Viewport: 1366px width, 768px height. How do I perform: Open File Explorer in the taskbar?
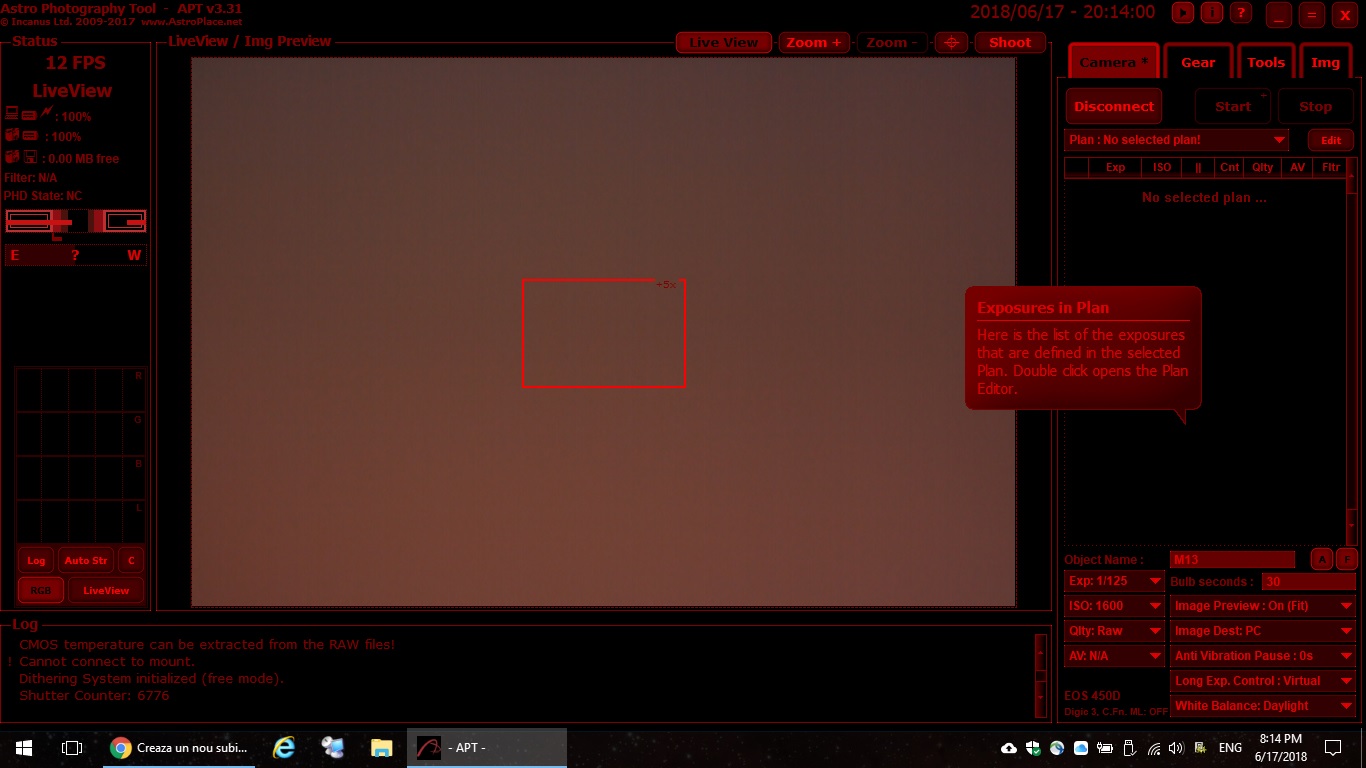pos(381,748)
